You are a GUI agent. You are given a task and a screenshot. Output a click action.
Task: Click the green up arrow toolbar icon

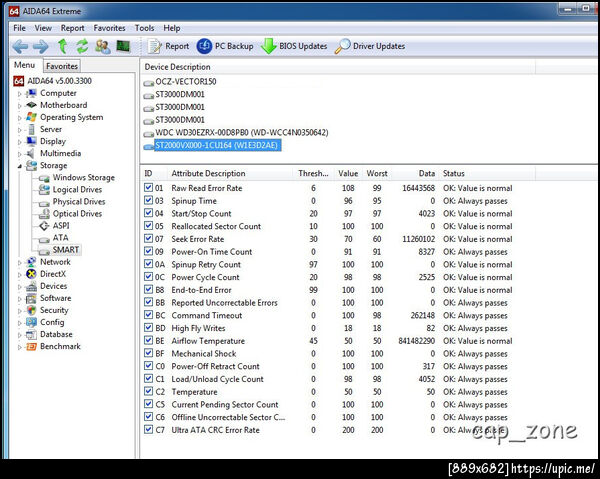tap(62, 46)
